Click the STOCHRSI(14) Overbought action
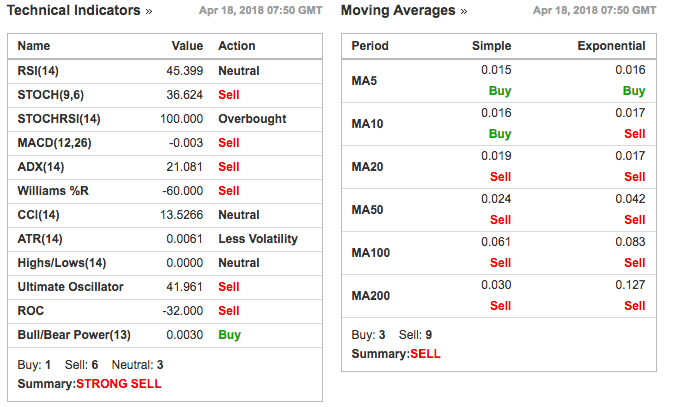 click(x=252, y=119)
